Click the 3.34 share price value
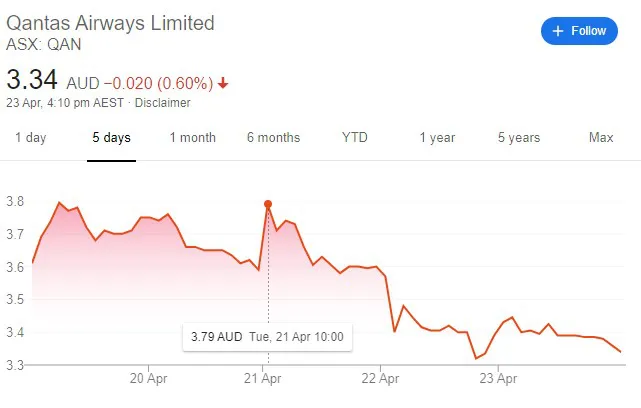641x408 pixels. click(32, 80)
